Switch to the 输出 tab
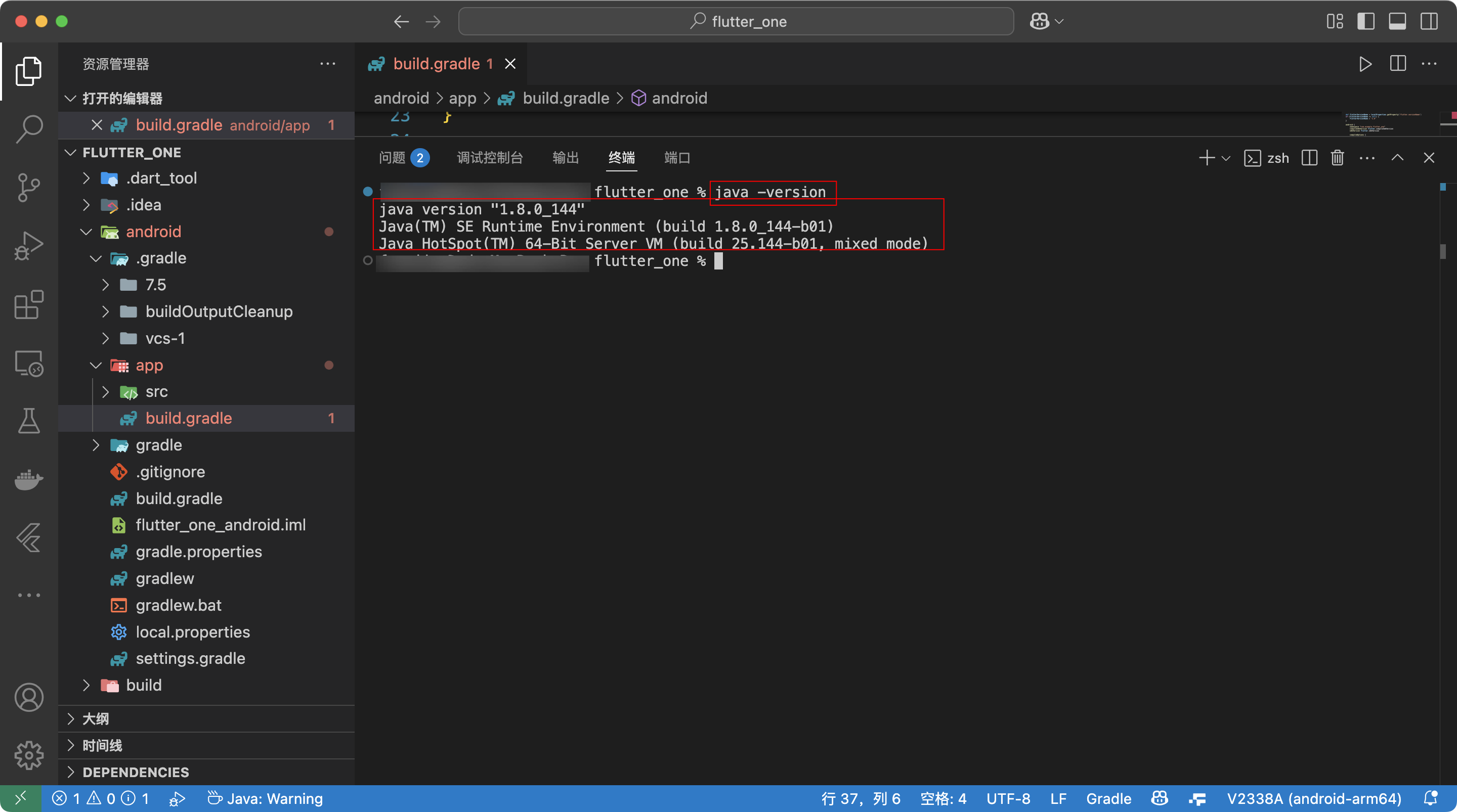 pyautogui.click(x=566, y=158)
